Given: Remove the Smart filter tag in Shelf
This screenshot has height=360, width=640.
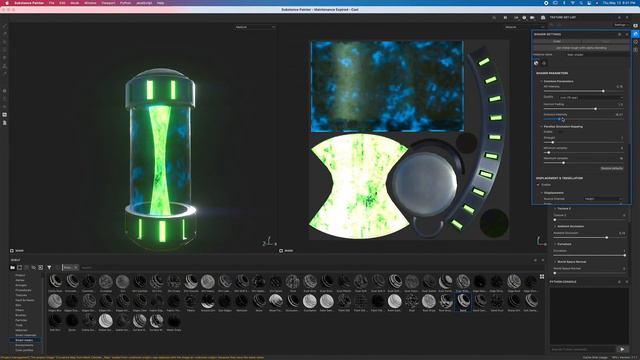Looking at the screenshot, I should 76,267.
